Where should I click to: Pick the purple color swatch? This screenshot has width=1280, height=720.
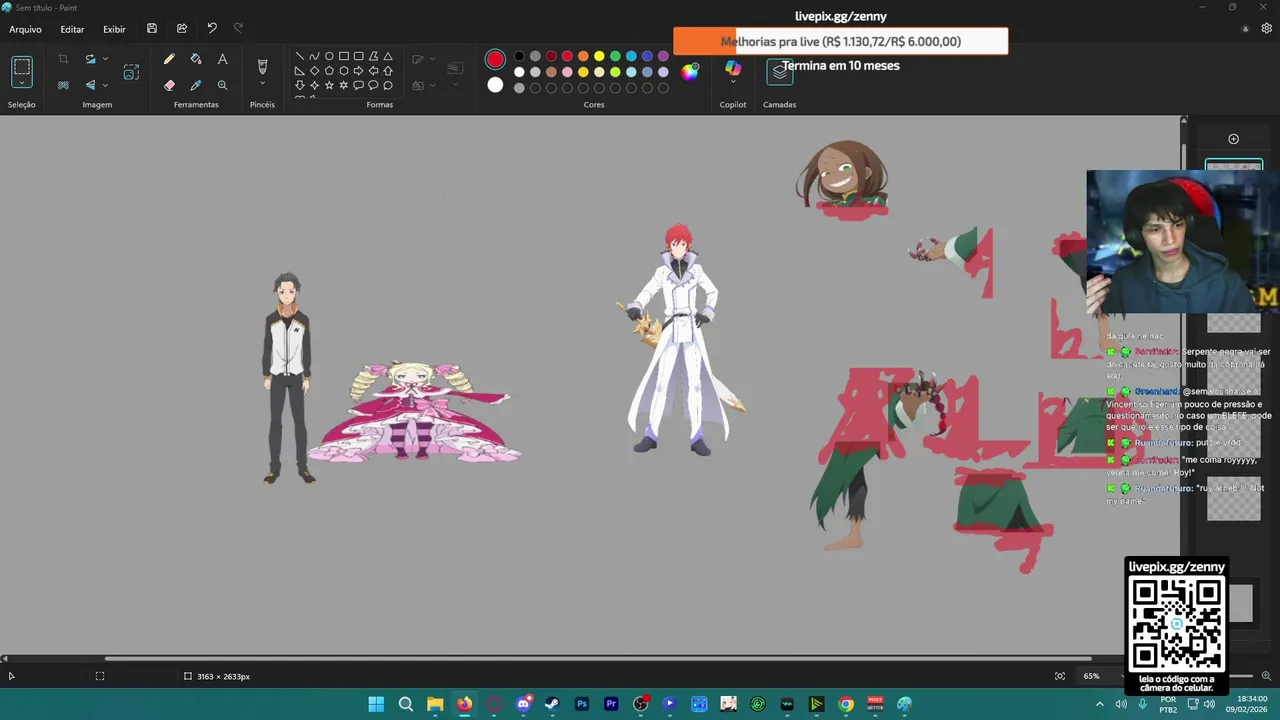[663, 56]
